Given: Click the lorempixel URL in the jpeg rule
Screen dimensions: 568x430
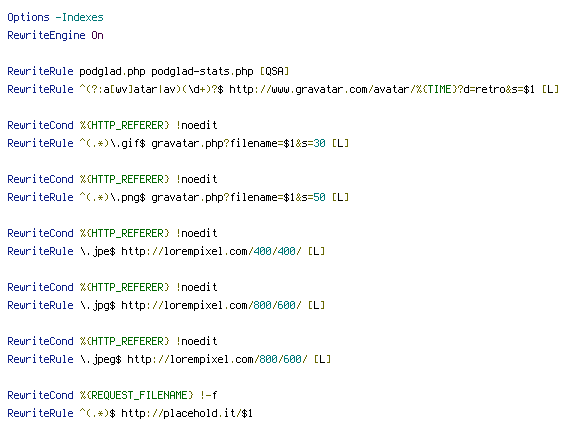Looking at the screenshot, I should (217, 359).
